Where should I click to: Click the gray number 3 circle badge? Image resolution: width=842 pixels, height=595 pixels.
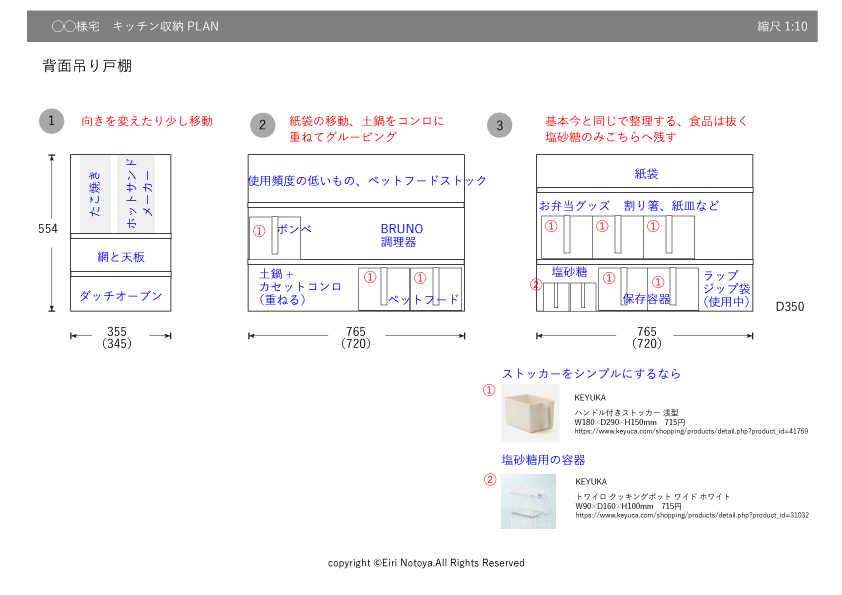(x=500, y=125)
